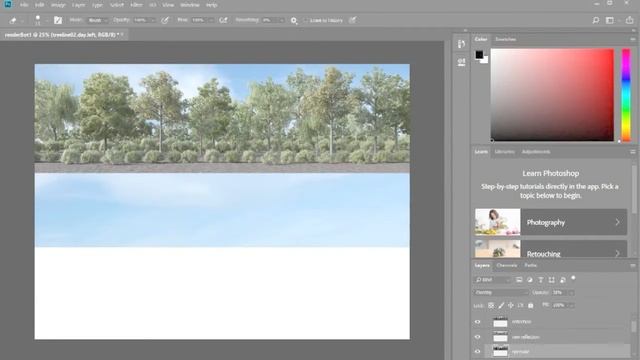Switch to the Learn tab
The height and width of the screenshot is (360, 640).
[x=481, y=152]
